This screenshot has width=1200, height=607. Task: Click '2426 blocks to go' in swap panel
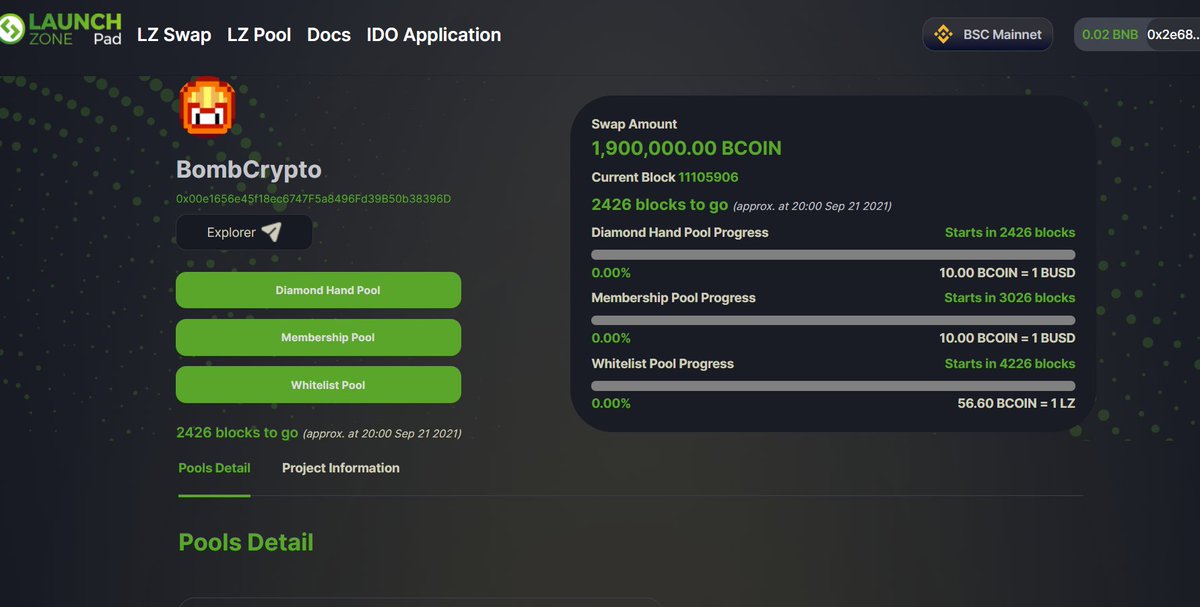click(x=660, y=204)
